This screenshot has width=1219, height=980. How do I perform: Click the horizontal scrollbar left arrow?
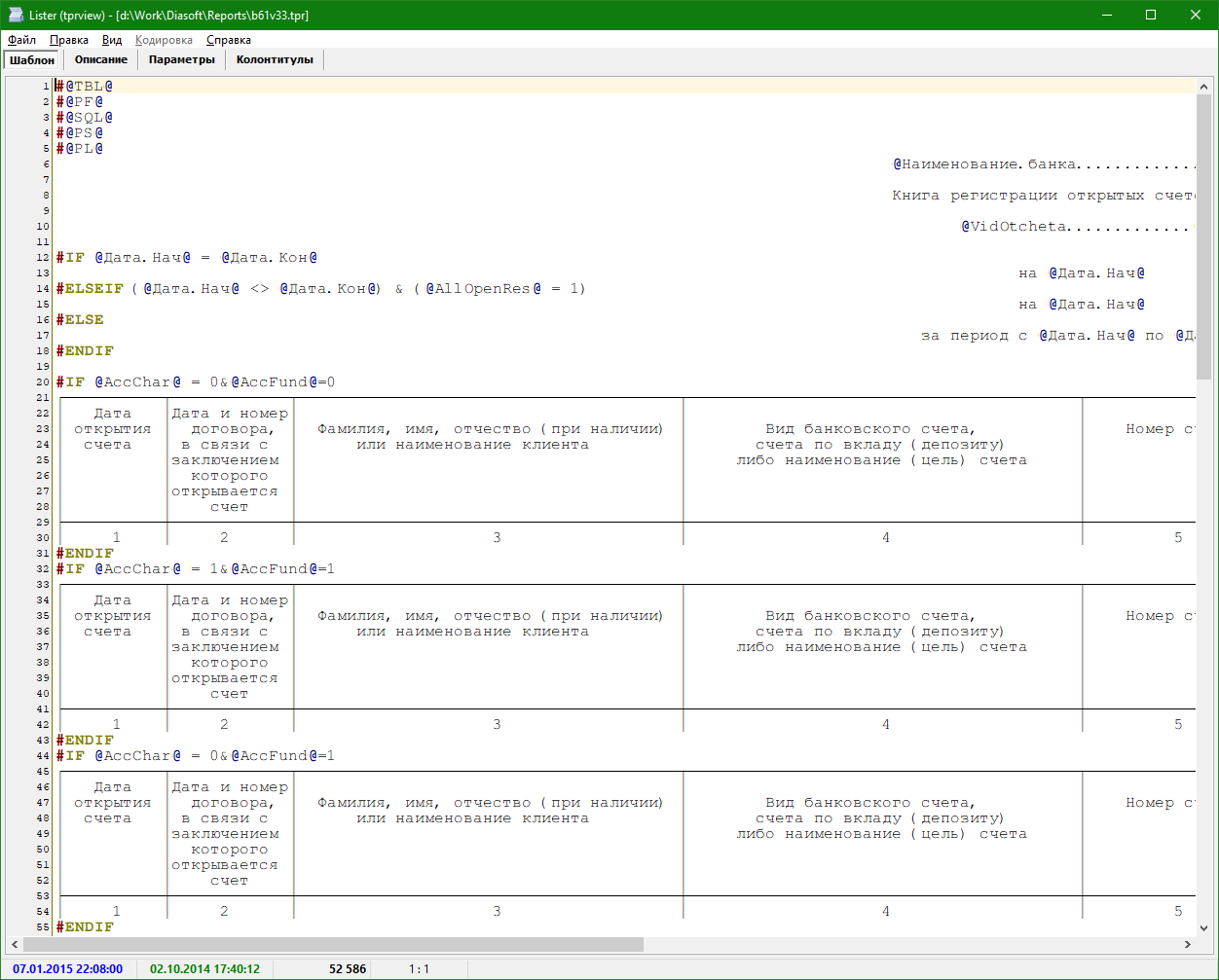click(15, 944)
